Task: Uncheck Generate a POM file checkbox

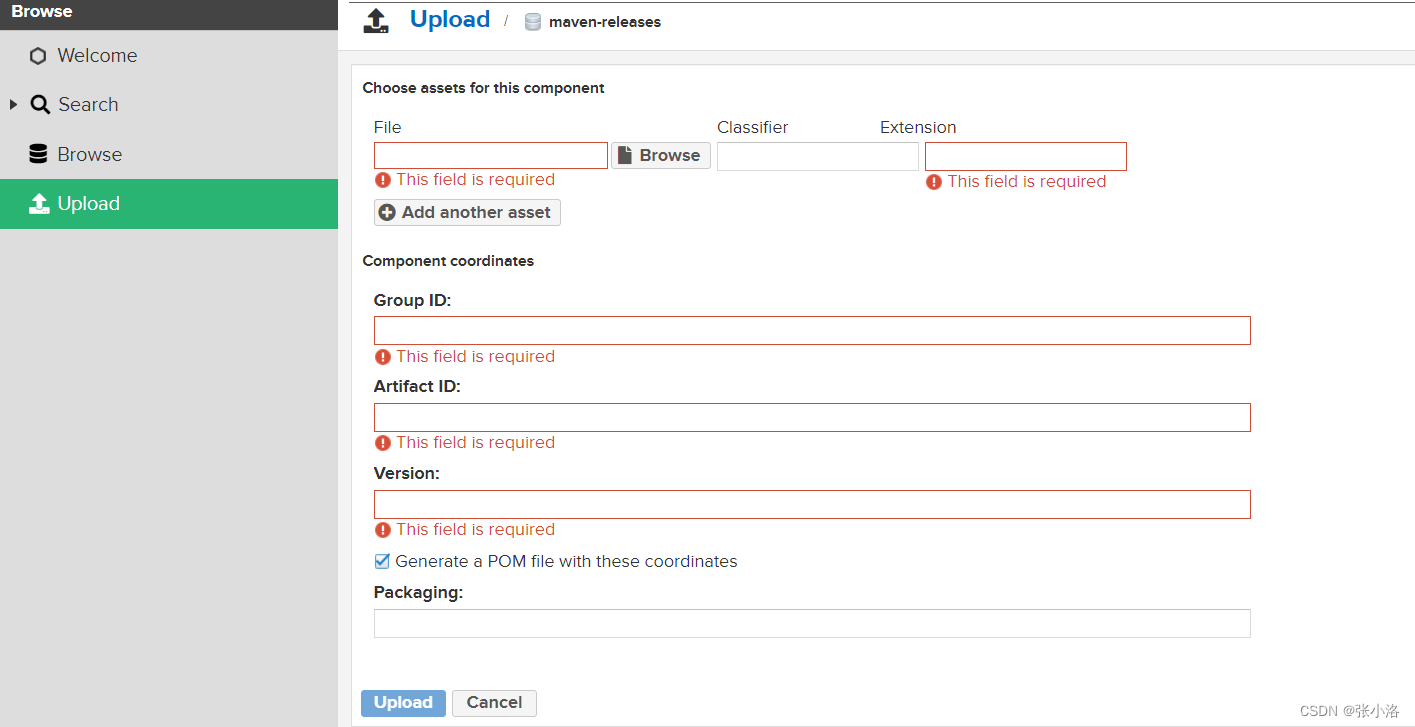Action: [382, 562]
